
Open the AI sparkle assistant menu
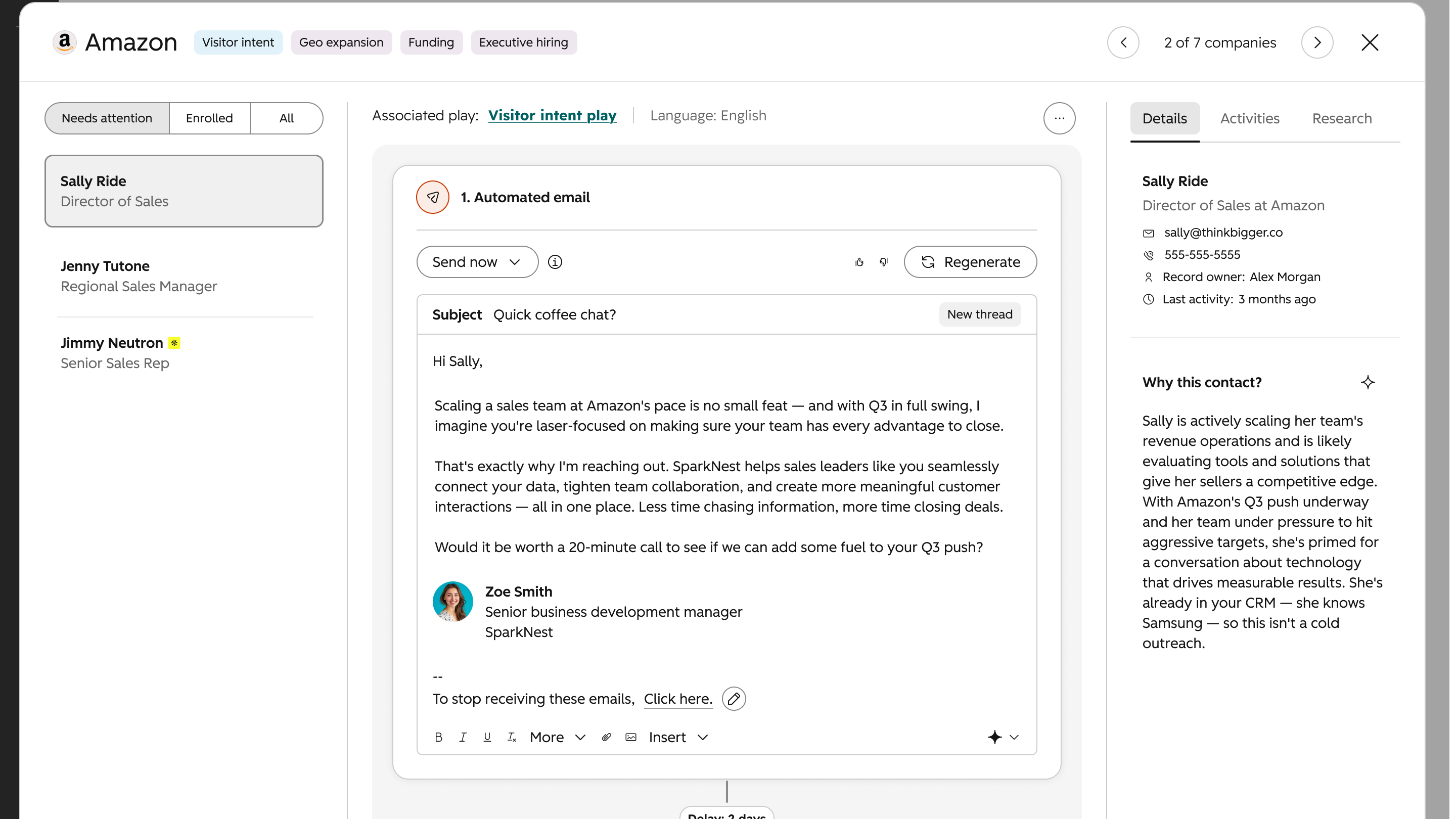click(1003, 737)
